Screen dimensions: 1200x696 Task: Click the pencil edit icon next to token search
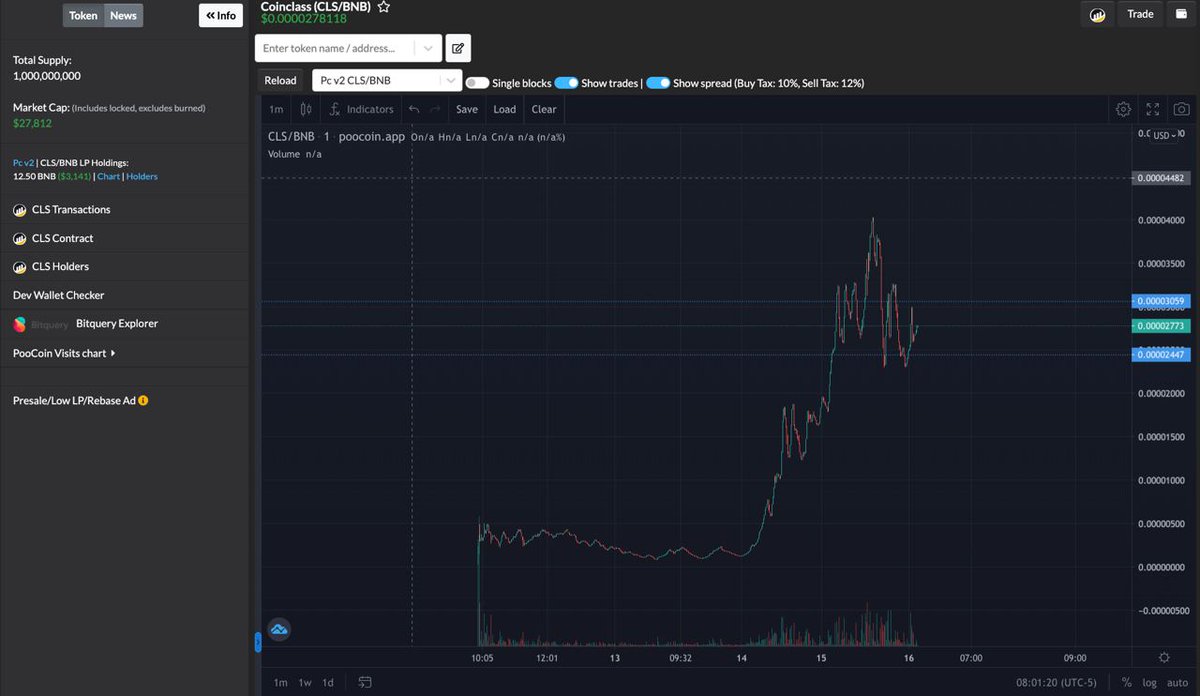click(458, 48)
